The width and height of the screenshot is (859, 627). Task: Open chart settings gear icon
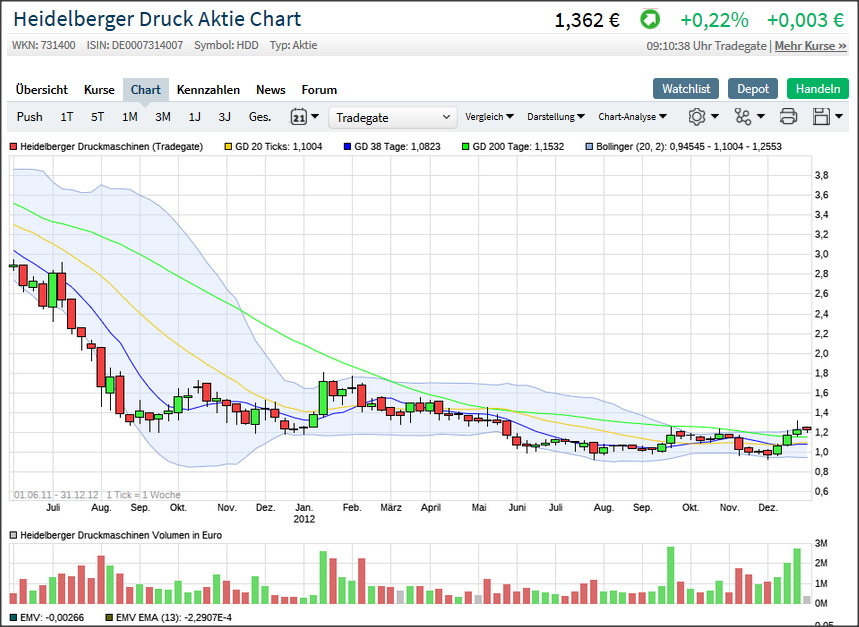click(697, 117)
